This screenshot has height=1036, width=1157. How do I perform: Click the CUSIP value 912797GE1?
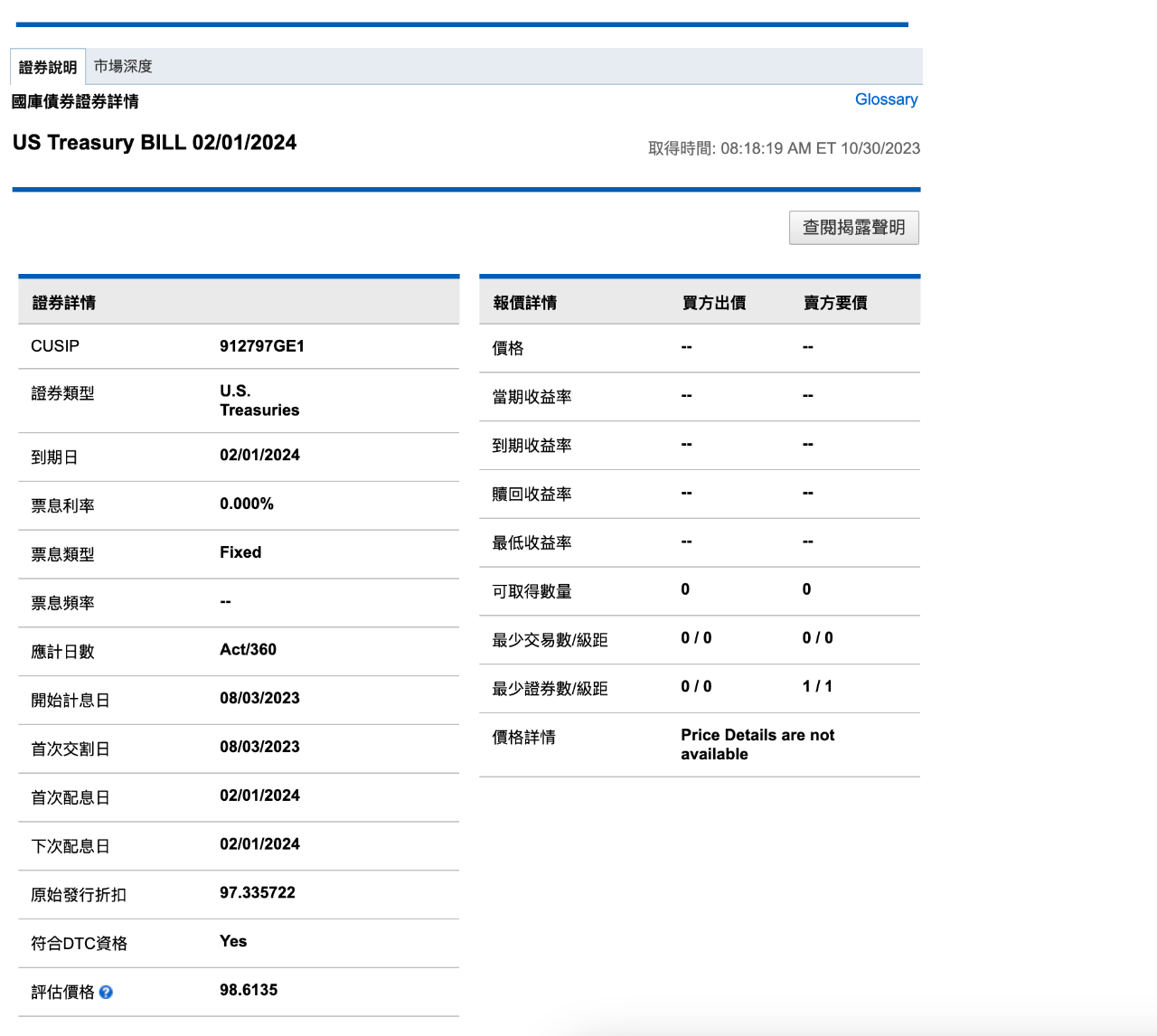pyautogui.click(x=262, y=345)
